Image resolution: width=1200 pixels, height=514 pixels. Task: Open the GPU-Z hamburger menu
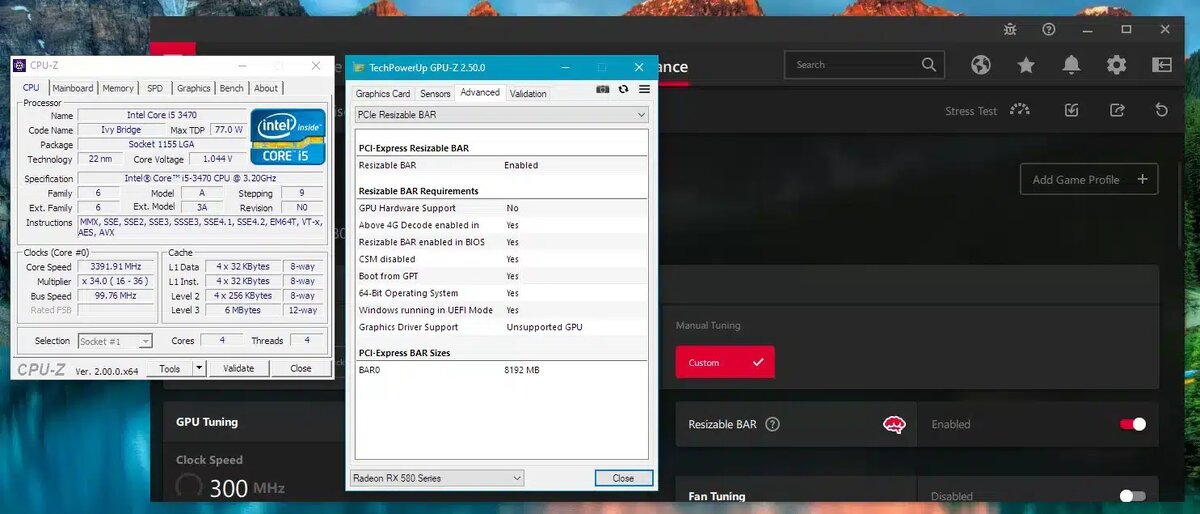[644, 89]
